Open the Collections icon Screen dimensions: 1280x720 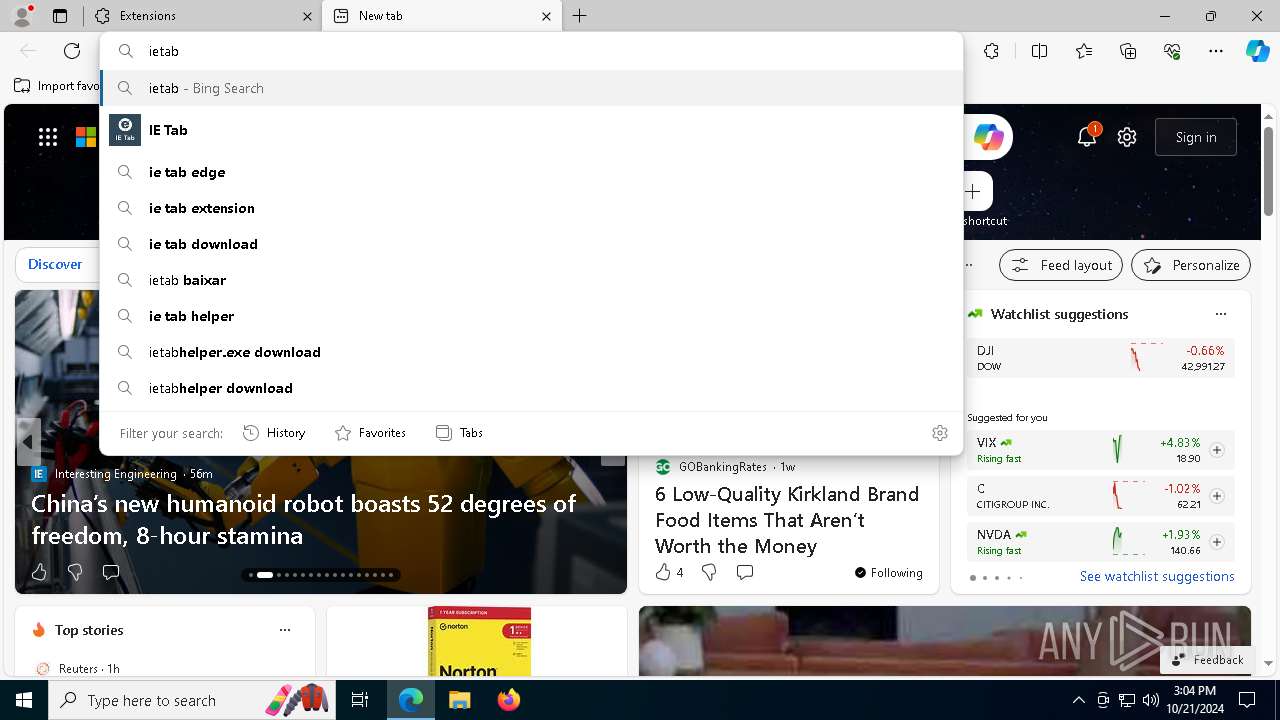coord(1128,51)
